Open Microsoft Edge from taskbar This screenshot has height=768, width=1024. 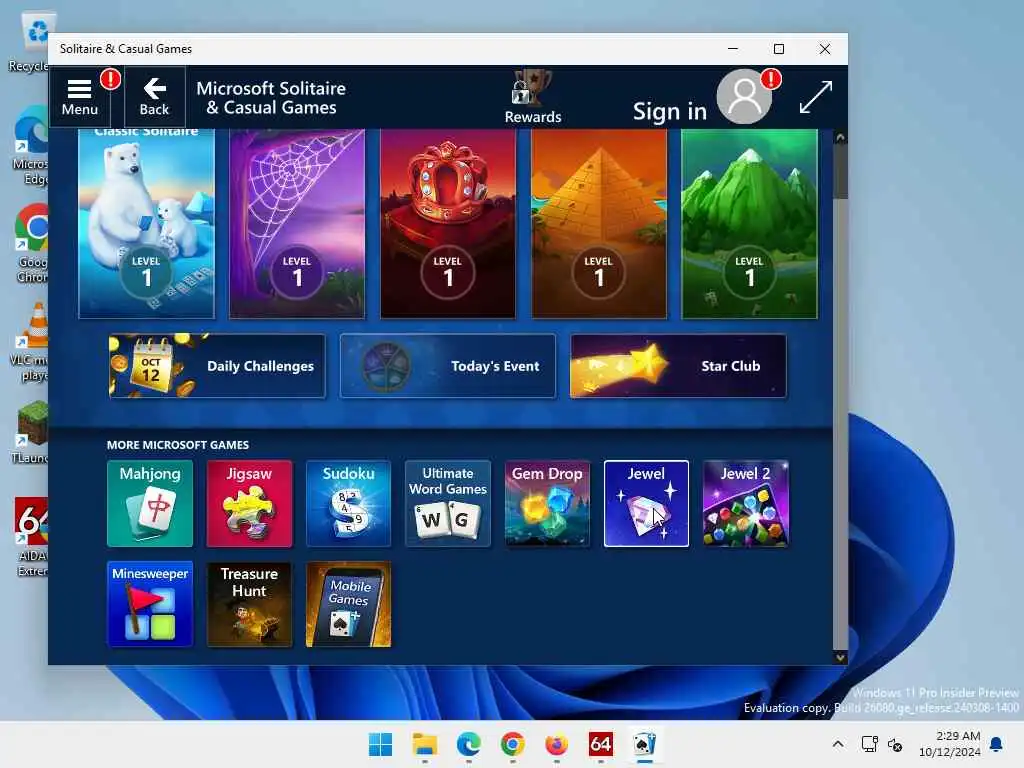(468, 744)
